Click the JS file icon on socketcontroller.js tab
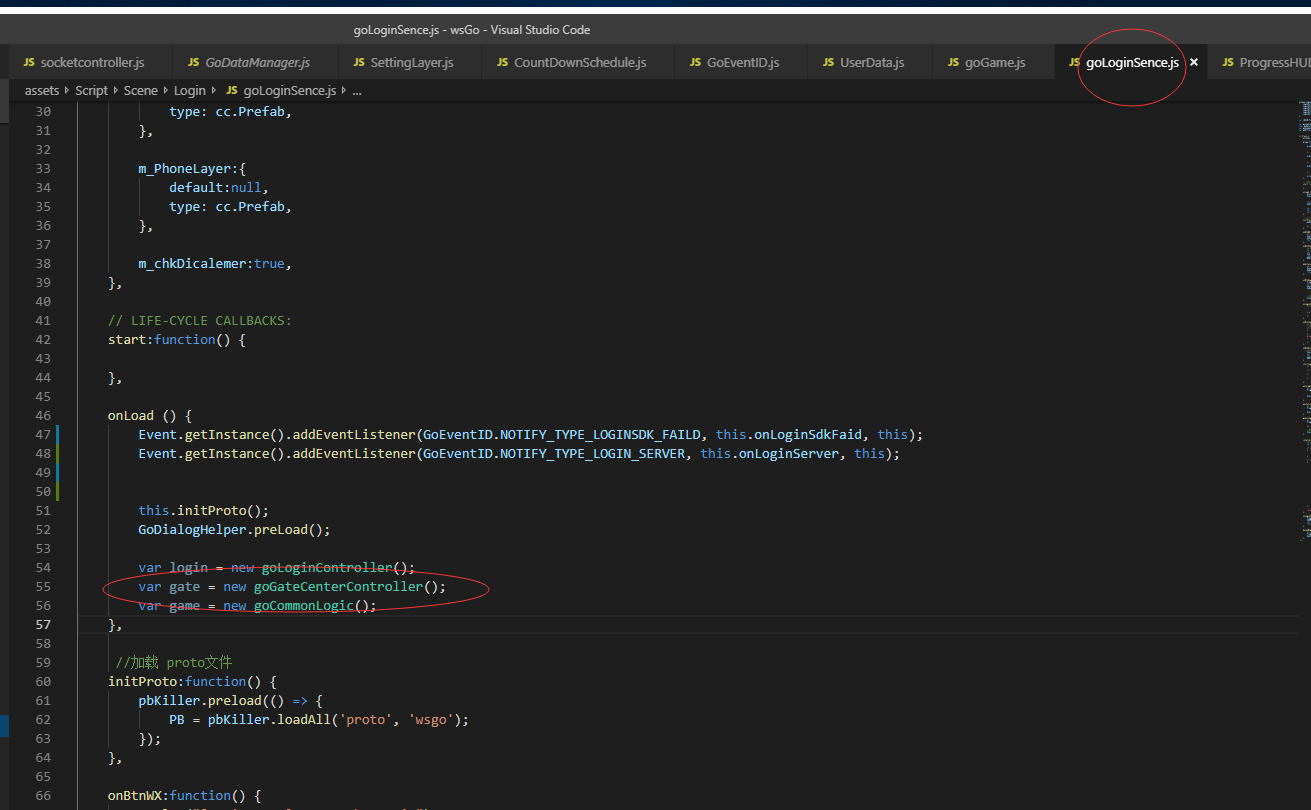 [x=29, y=62]
